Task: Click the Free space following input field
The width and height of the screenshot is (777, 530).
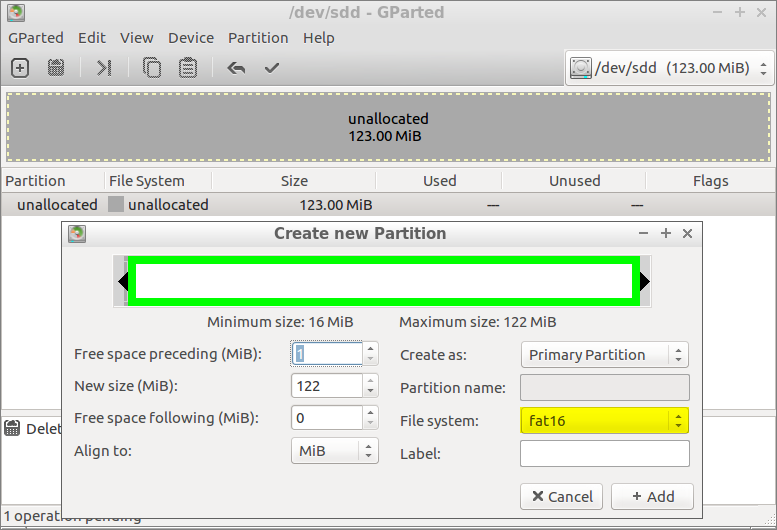Action: click(327, 418)
